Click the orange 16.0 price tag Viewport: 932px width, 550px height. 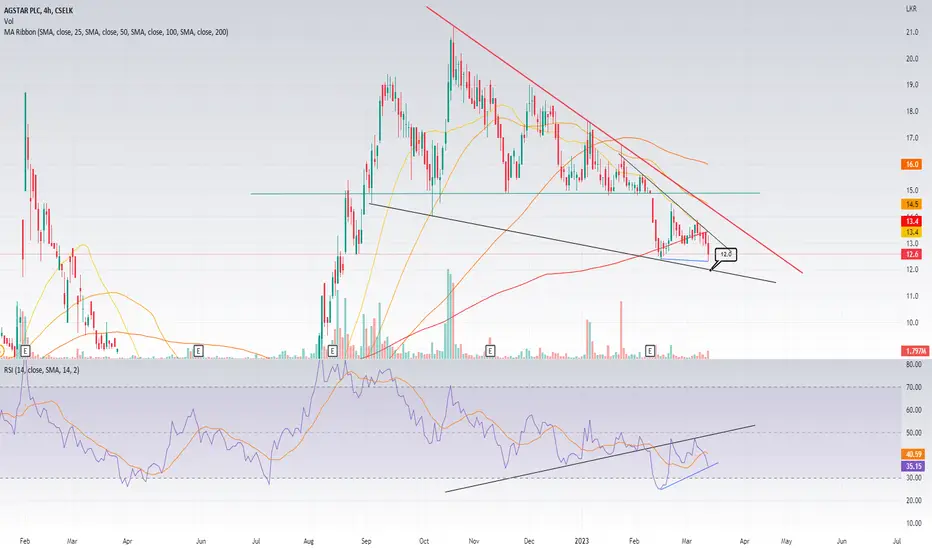point(912,164)
